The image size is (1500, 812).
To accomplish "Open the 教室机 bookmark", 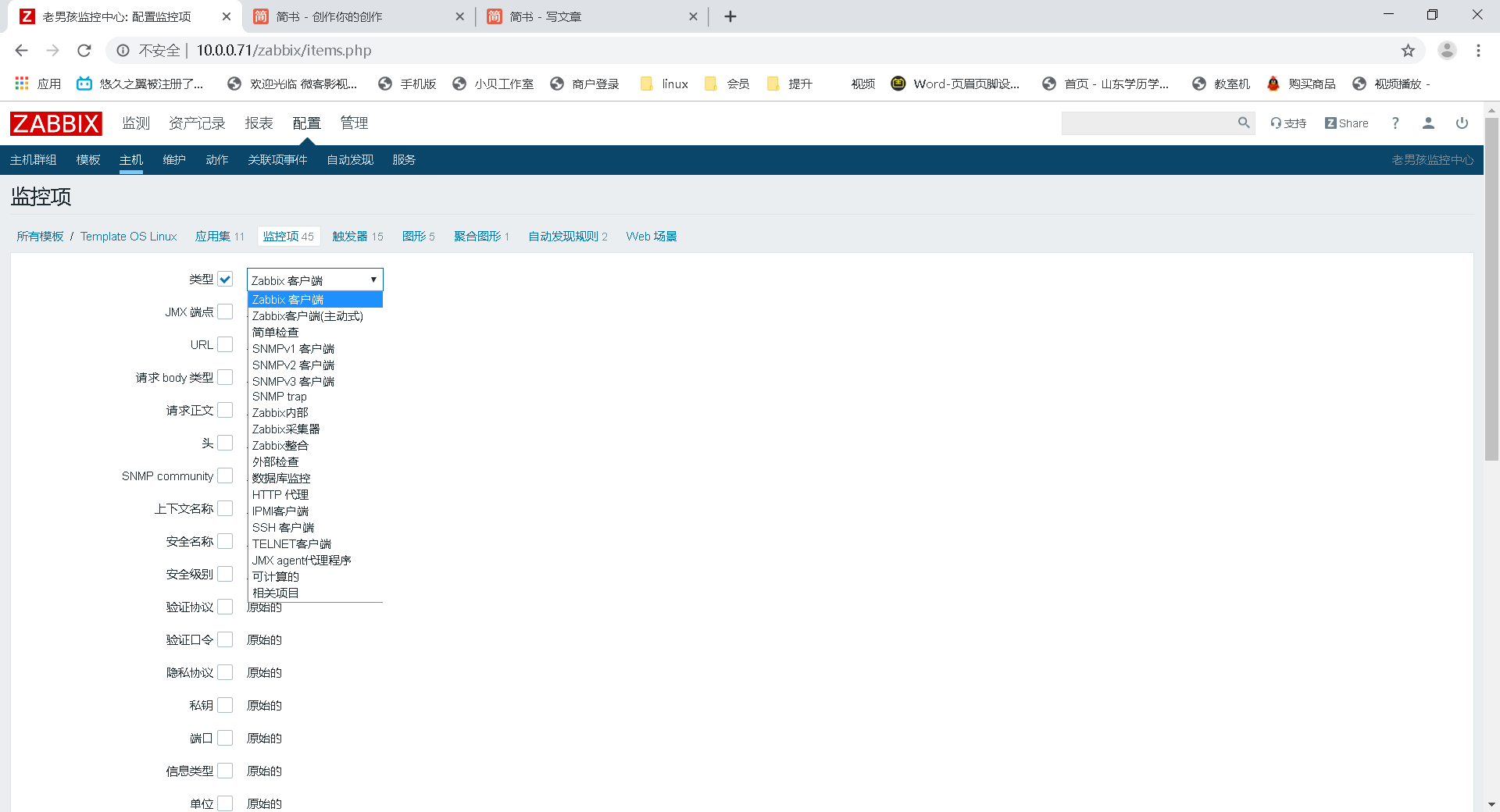I will pos(1221,84).
